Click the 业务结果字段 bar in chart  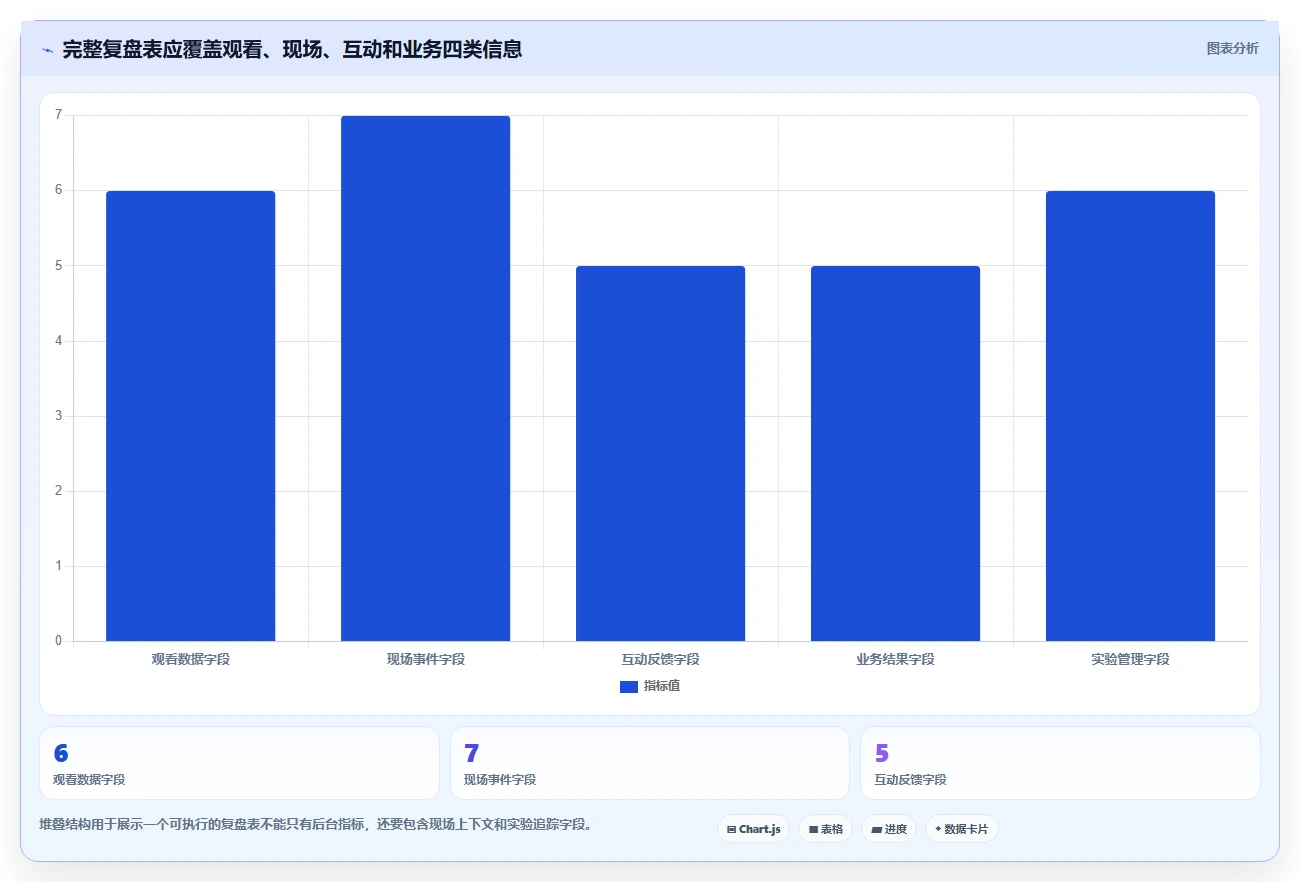[895, 453]
